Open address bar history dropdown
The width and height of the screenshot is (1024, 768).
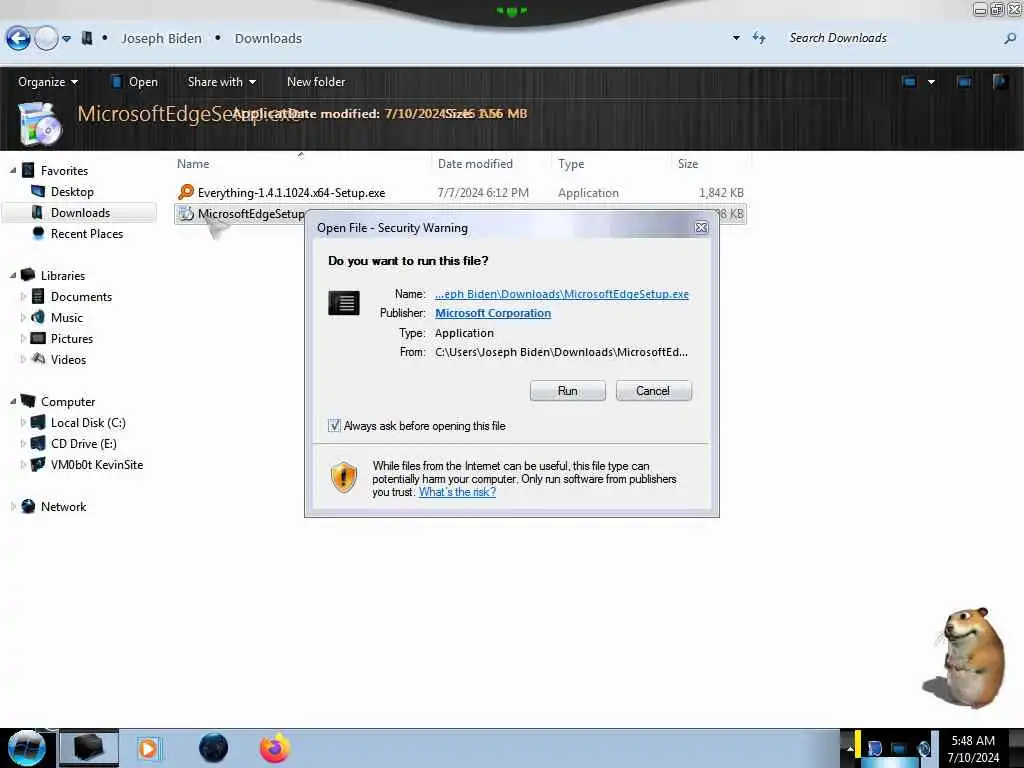pos(736,38)
